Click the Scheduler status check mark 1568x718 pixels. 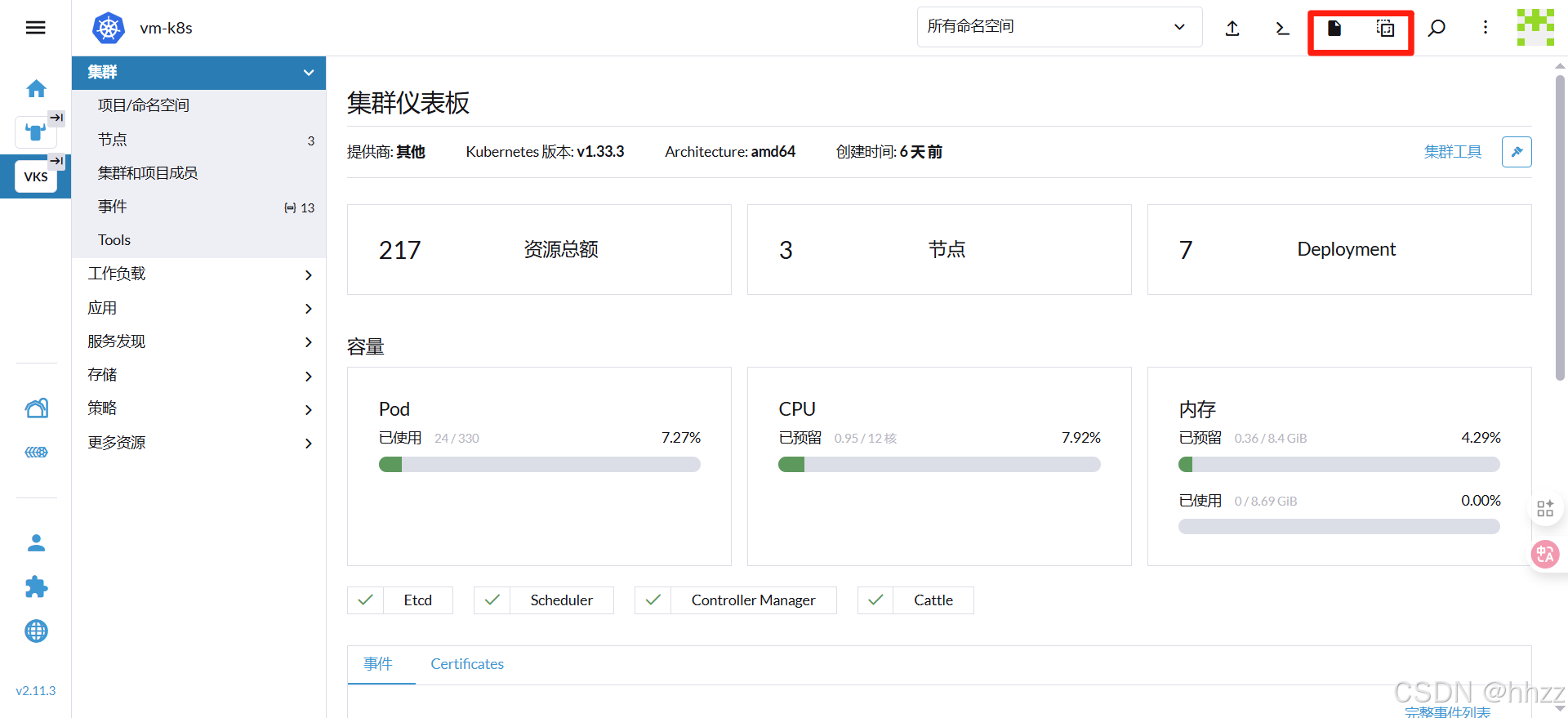coord(492,600)
